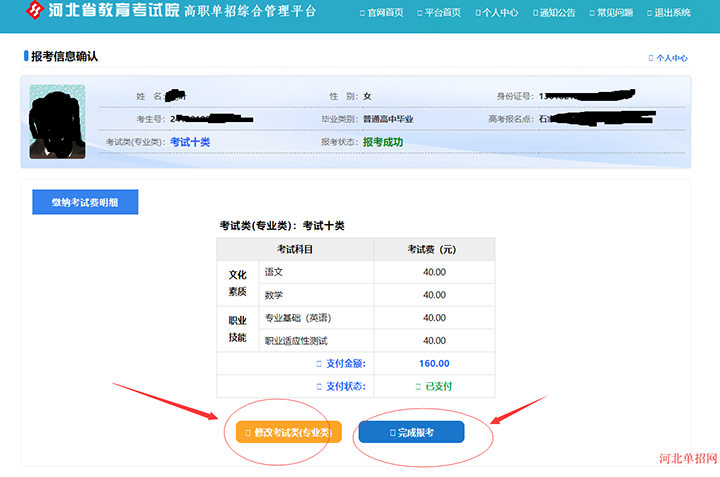Click the blue 考试十类 value in info panel
This screenshot has width=720, height=477.
(x=190, y=142)
